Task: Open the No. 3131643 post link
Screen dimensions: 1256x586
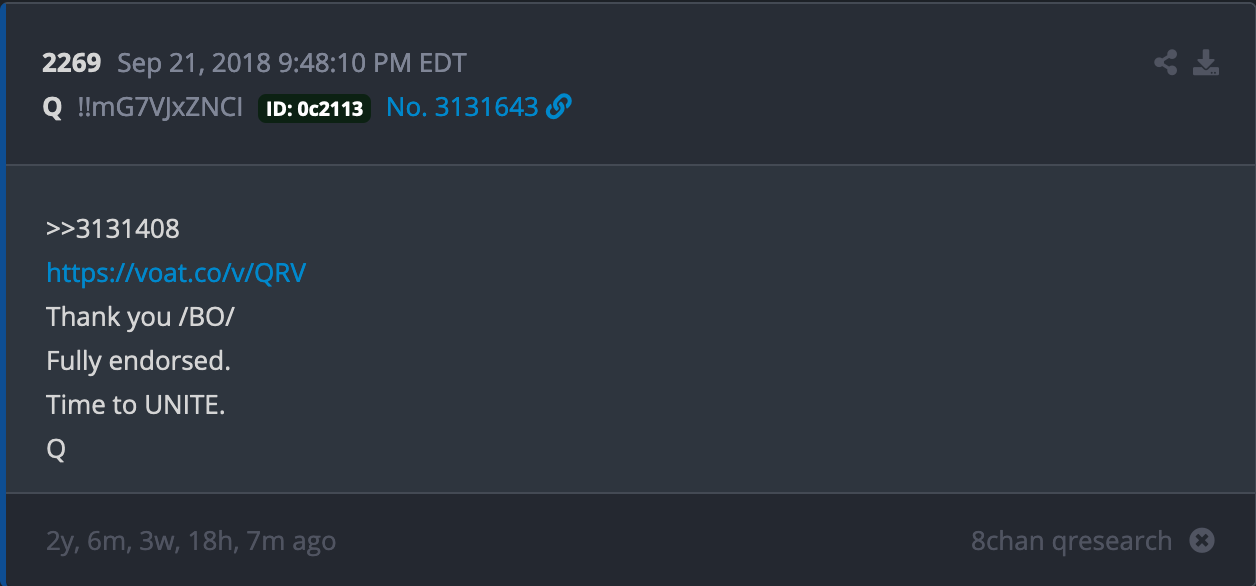Action: 462,107
